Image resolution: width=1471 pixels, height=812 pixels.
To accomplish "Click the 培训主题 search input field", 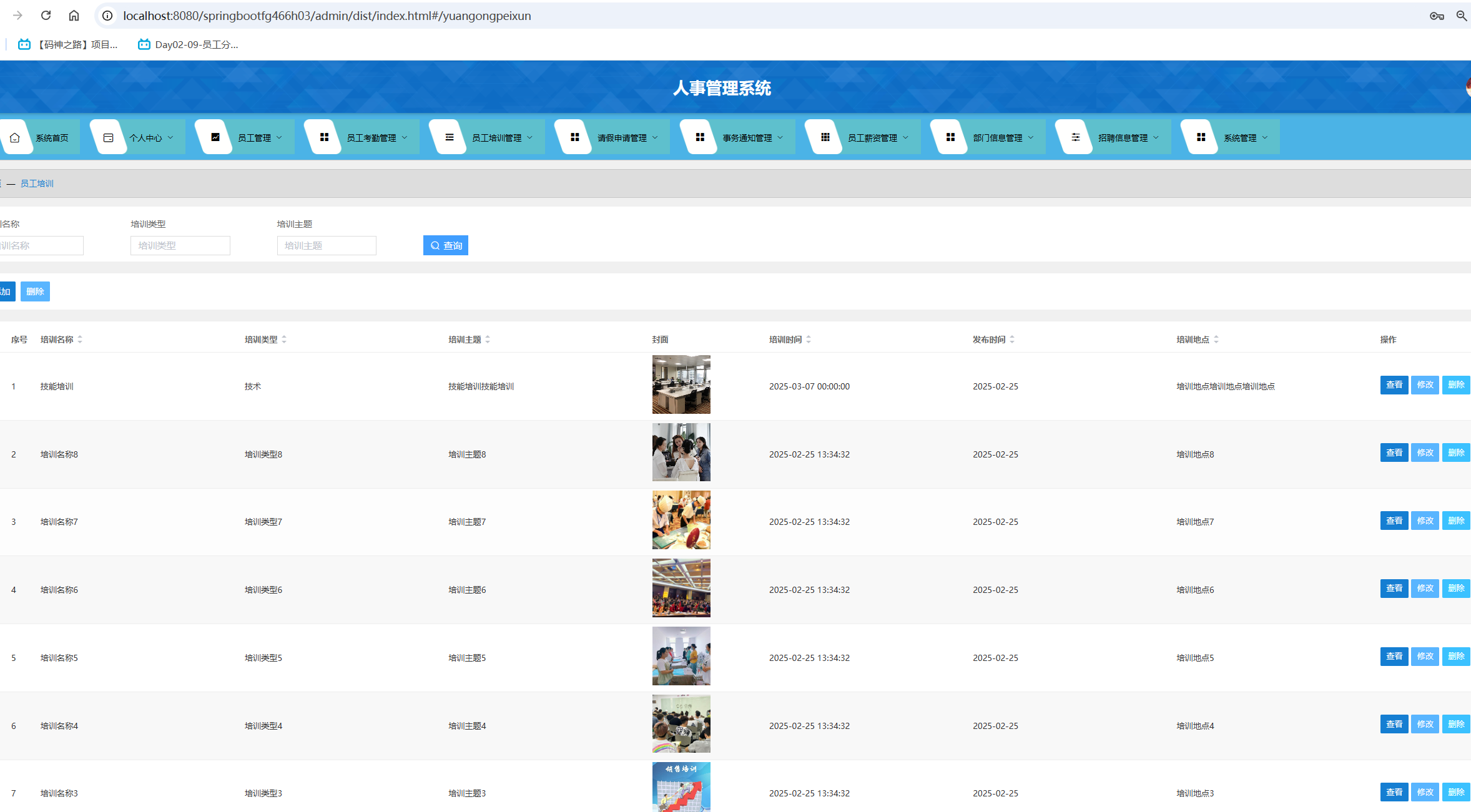I will coord(327,245).
